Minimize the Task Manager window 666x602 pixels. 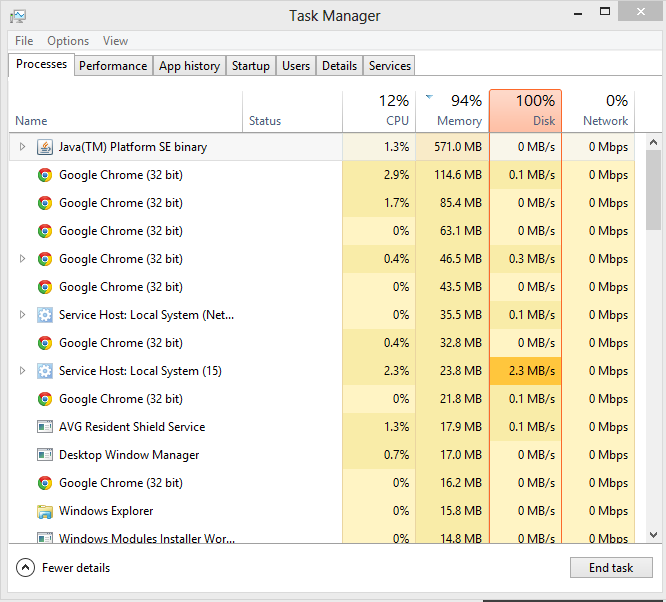click(578, 13)
